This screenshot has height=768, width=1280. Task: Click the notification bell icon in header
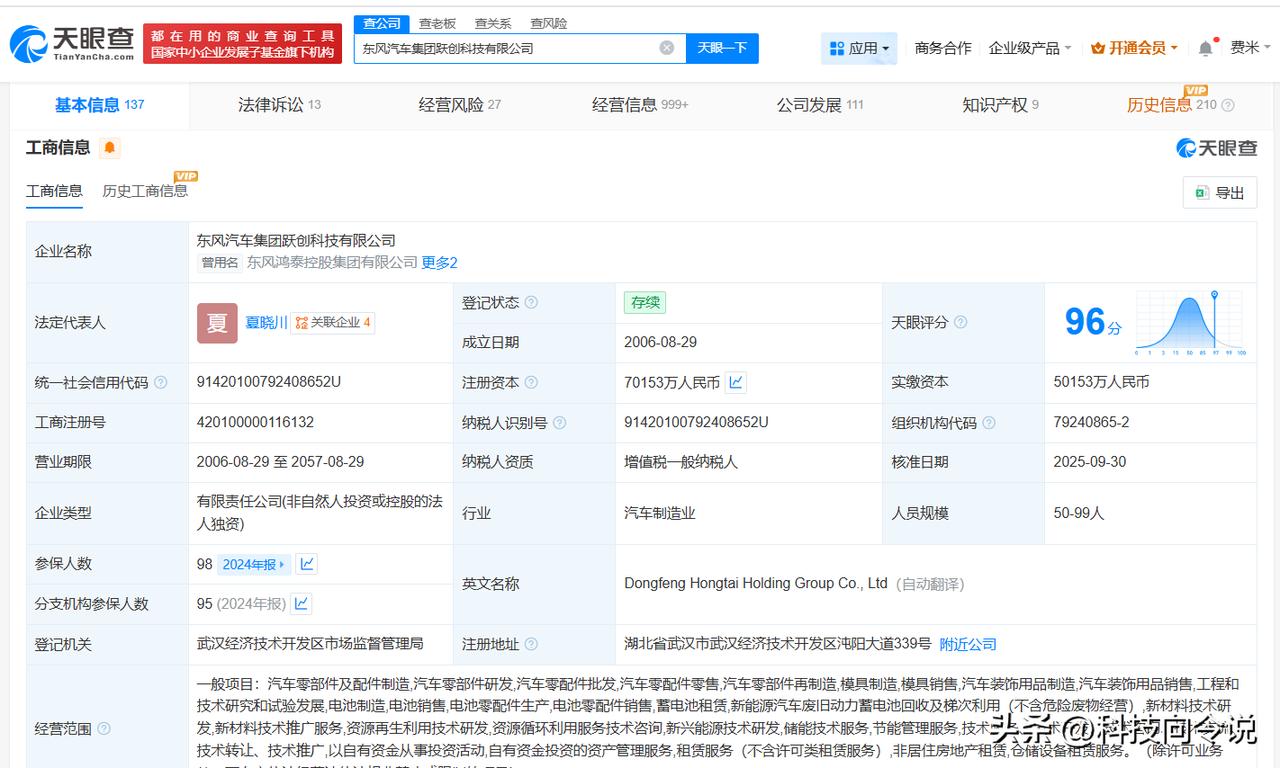[1206, 48]
